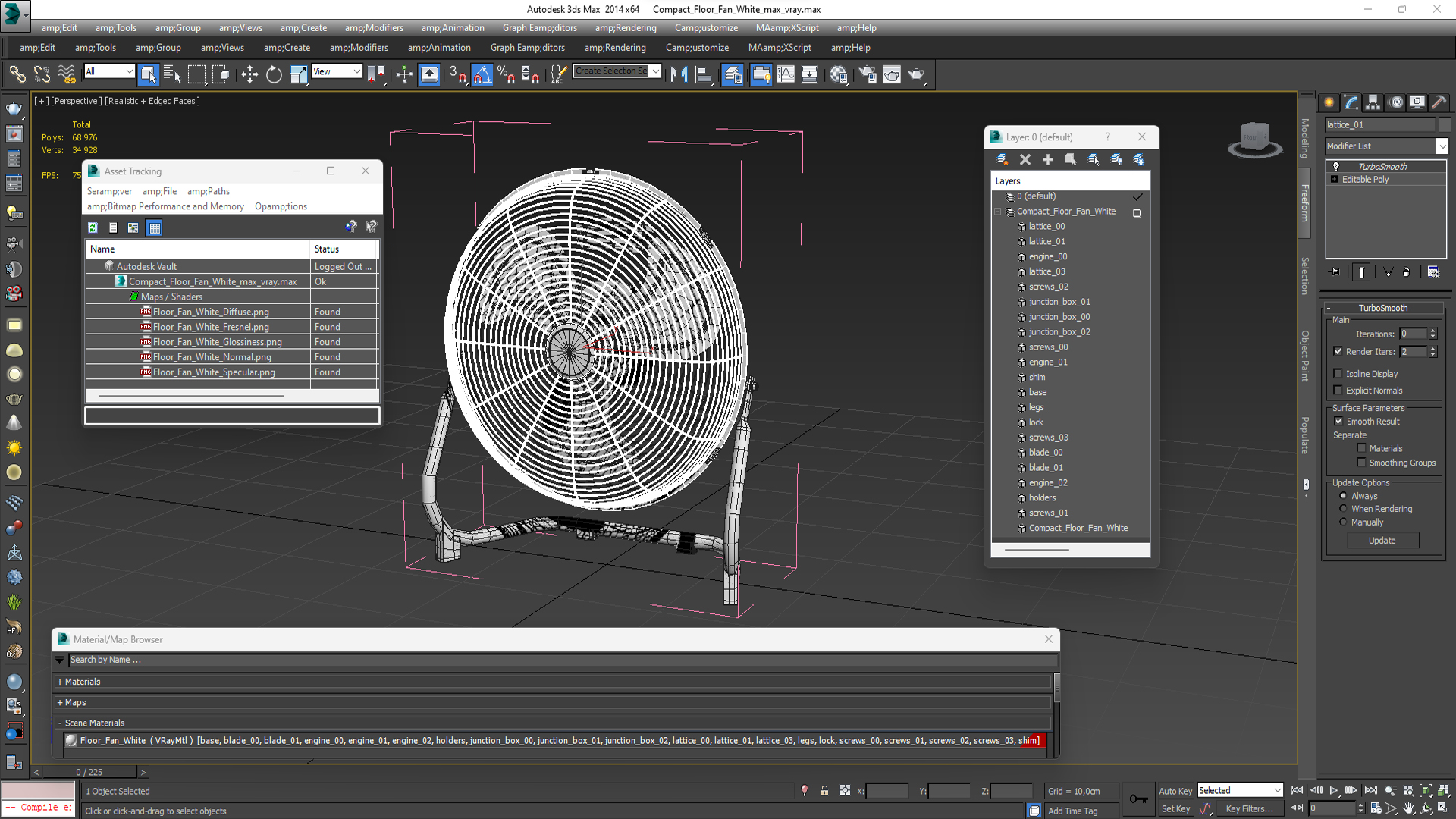Image resolution: width=1456 pixels, height=819 pixels.
Task: Select the Move tool in main toolbar
Action: tap(249, 74)
